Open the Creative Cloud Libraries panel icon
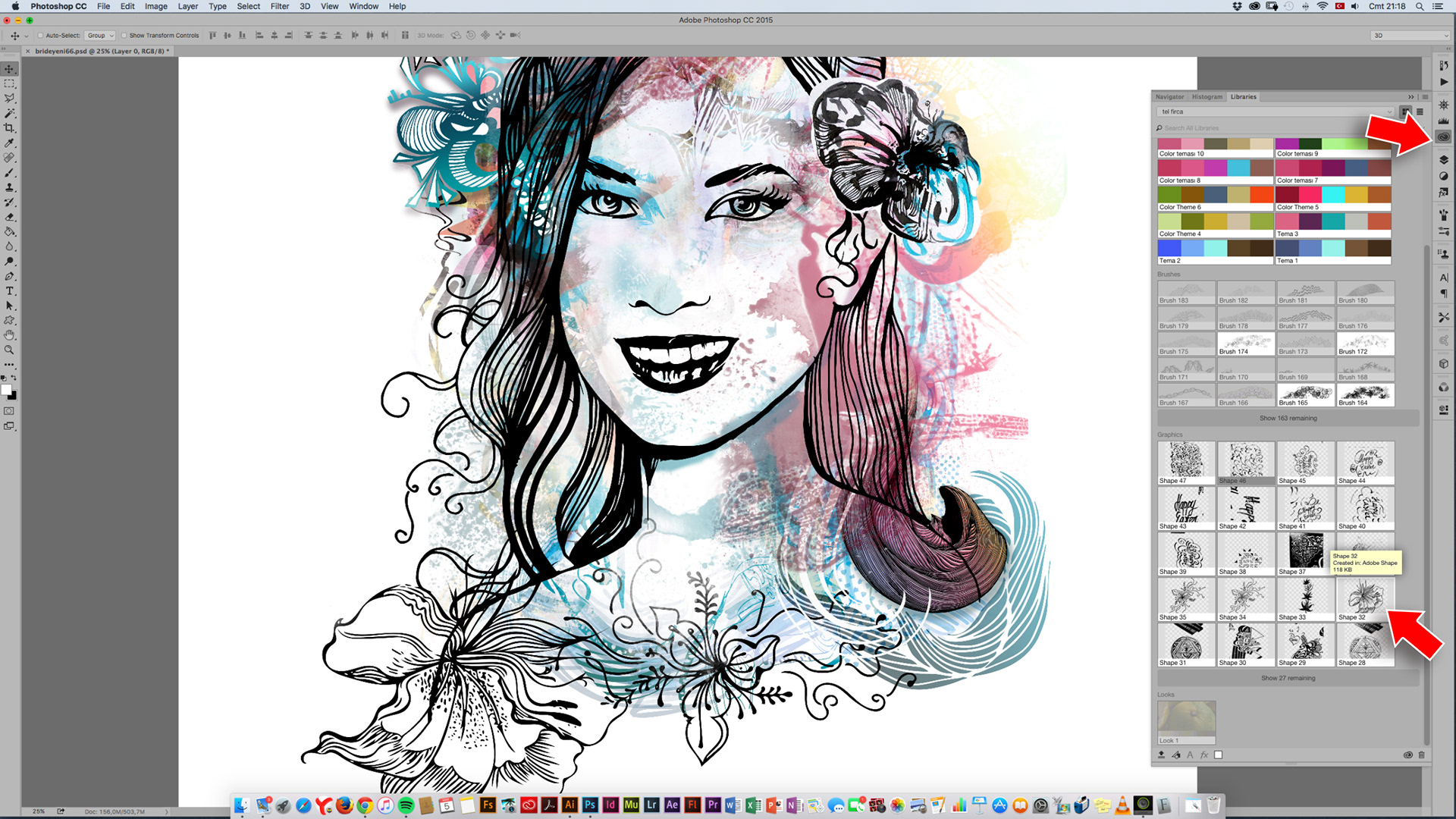Image resolution: width=1456 pixels, height=819 pixels. (x=1443, y=137)
